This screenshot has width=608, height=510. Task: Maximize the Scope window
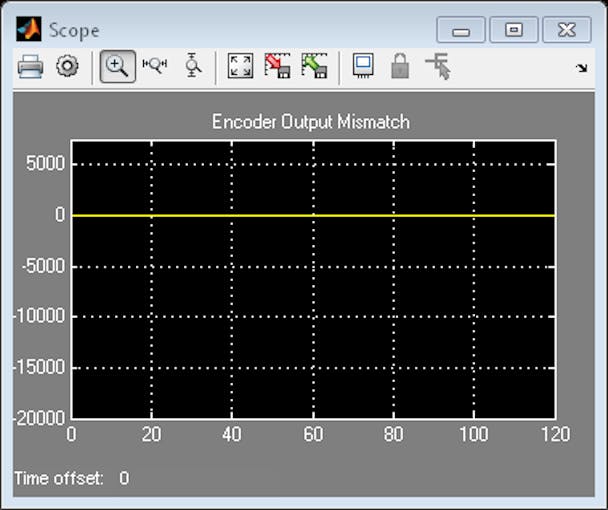514,29
